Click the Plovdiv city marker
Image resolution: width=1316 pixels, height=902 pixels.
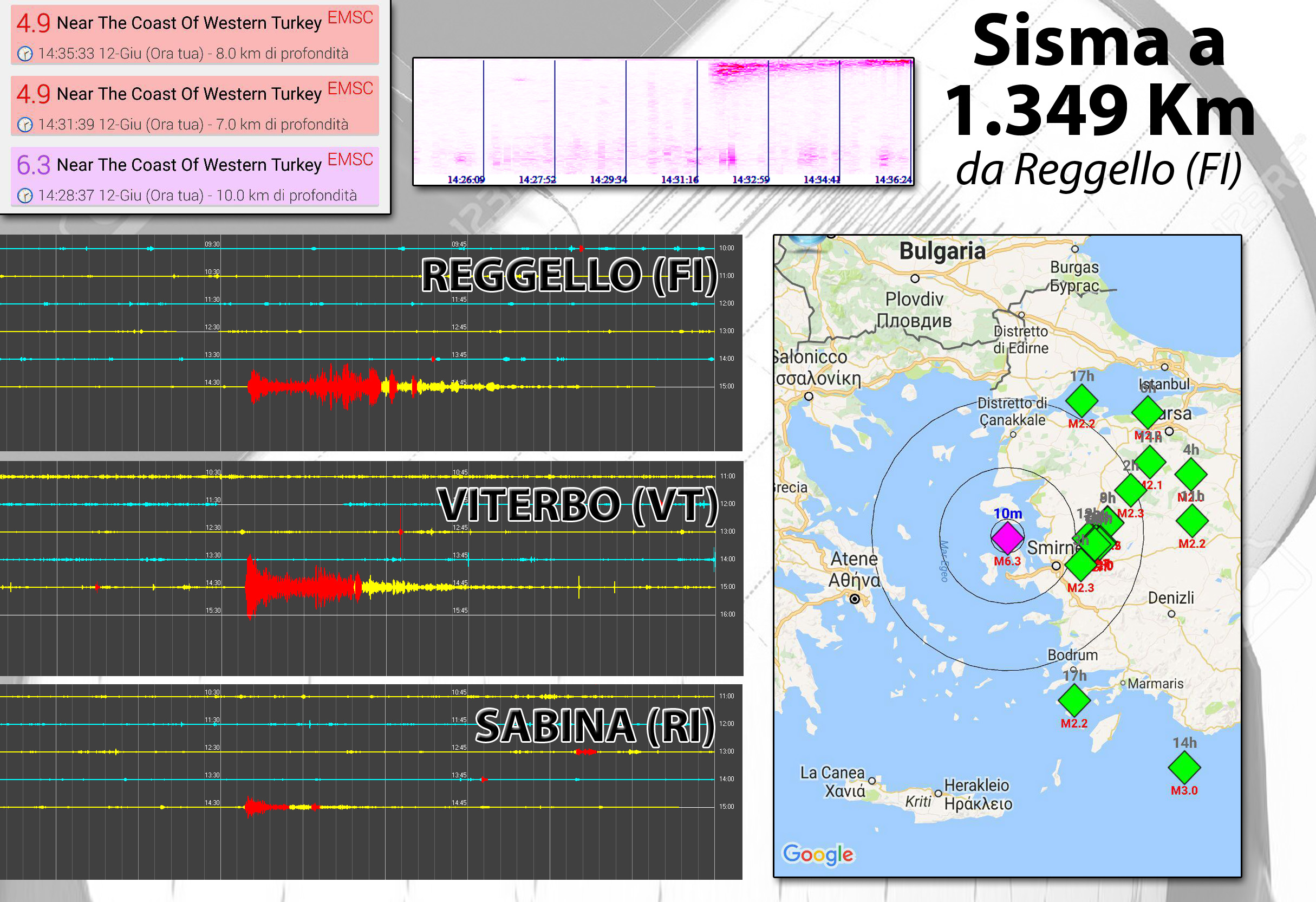point(915,278)
